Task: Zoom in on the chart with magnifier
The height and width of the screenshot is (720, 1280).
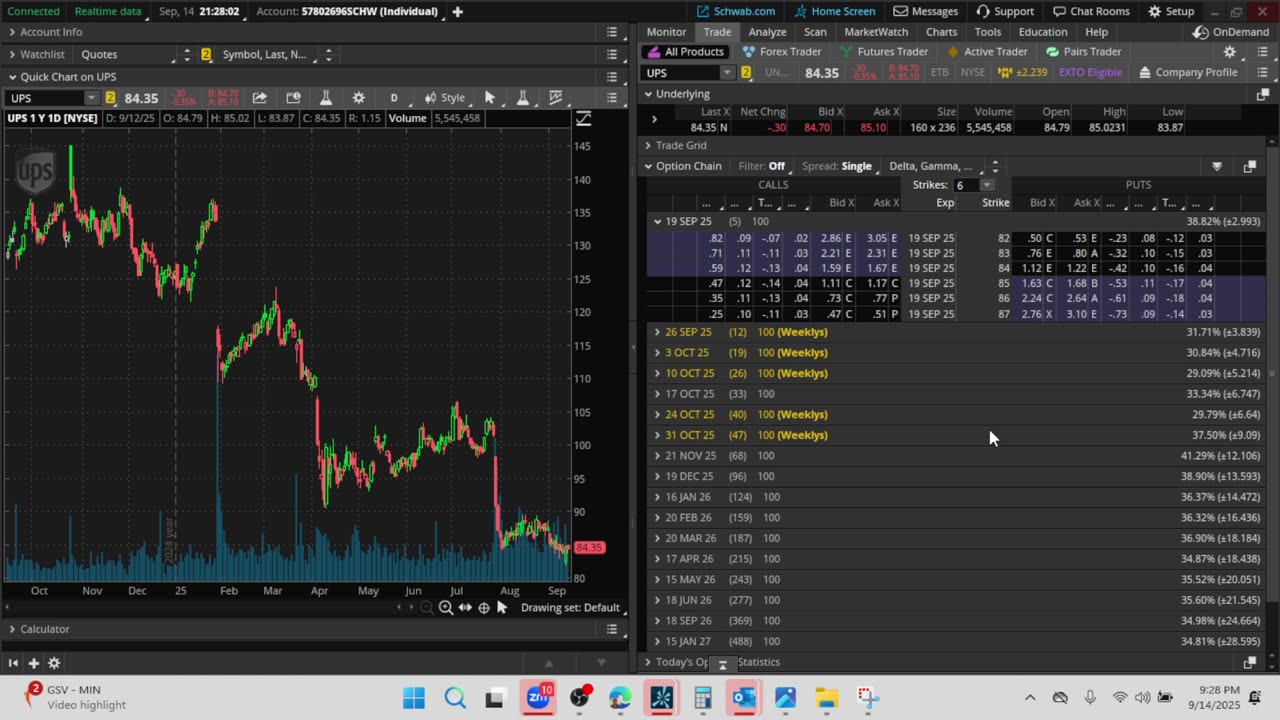Action: [x=446, y=607]
